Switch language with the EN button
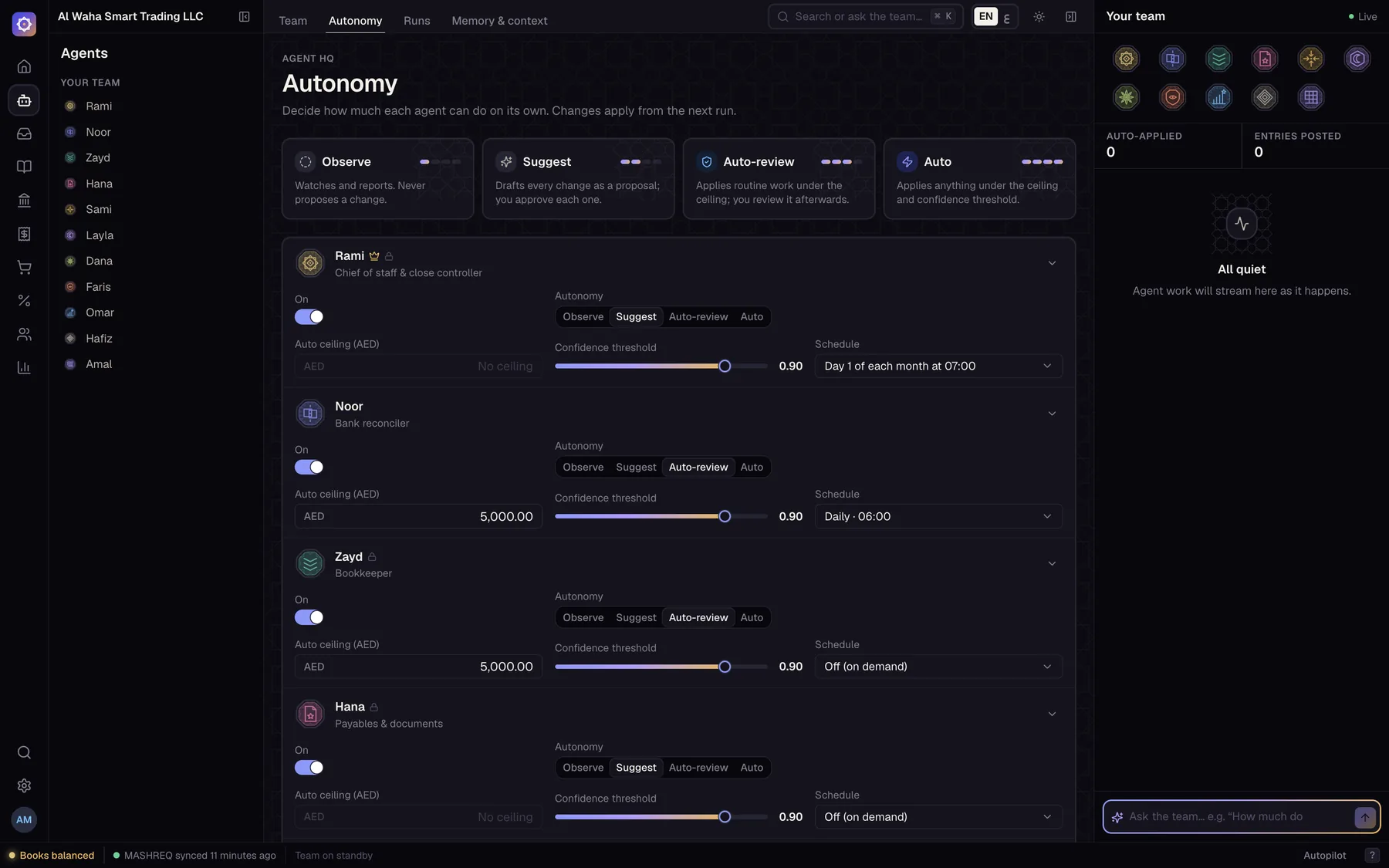The width and height of the screenshot is (1389, 868). pos(985,16)
